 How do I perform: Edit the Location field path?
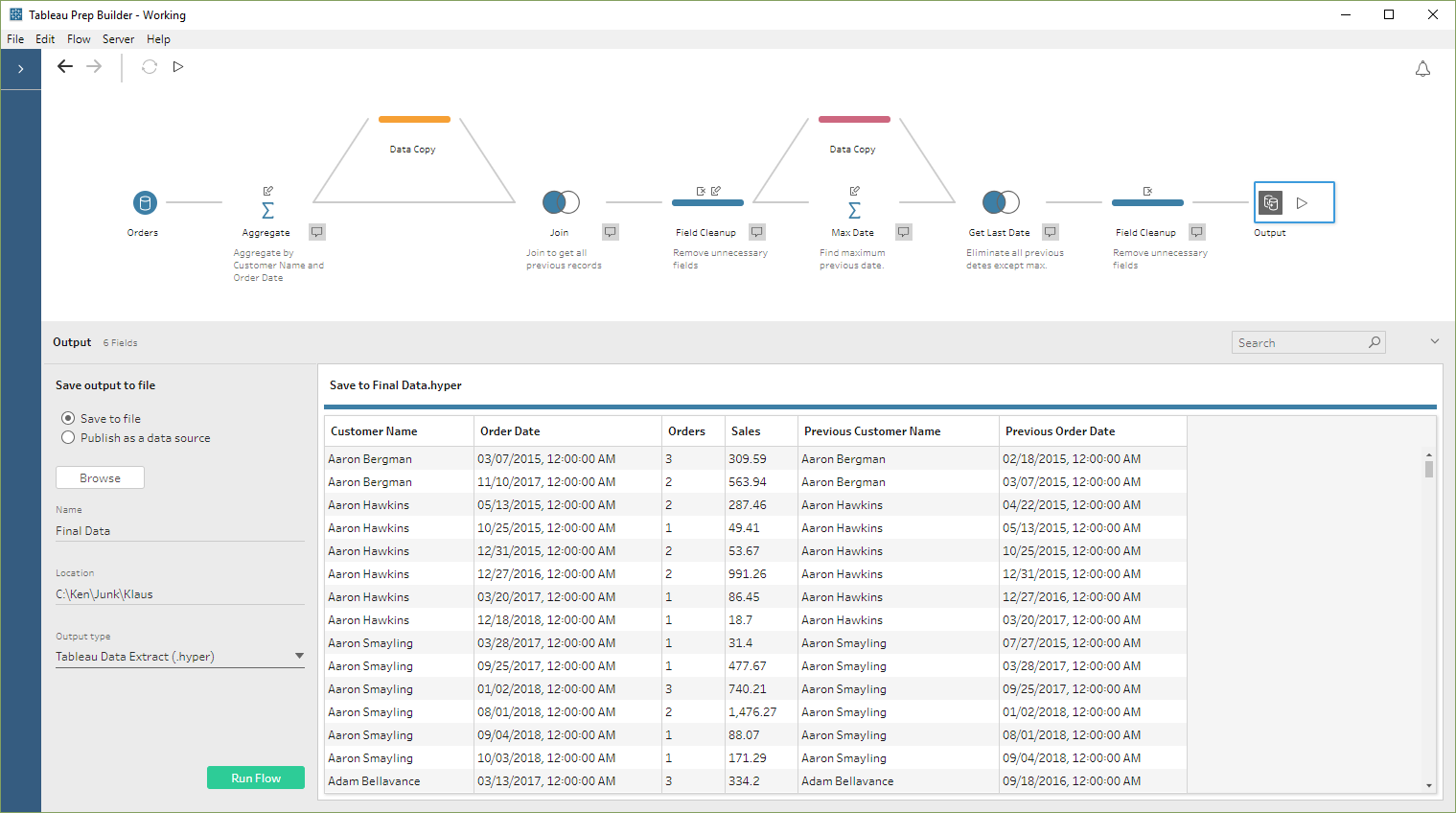coord(180,593)
